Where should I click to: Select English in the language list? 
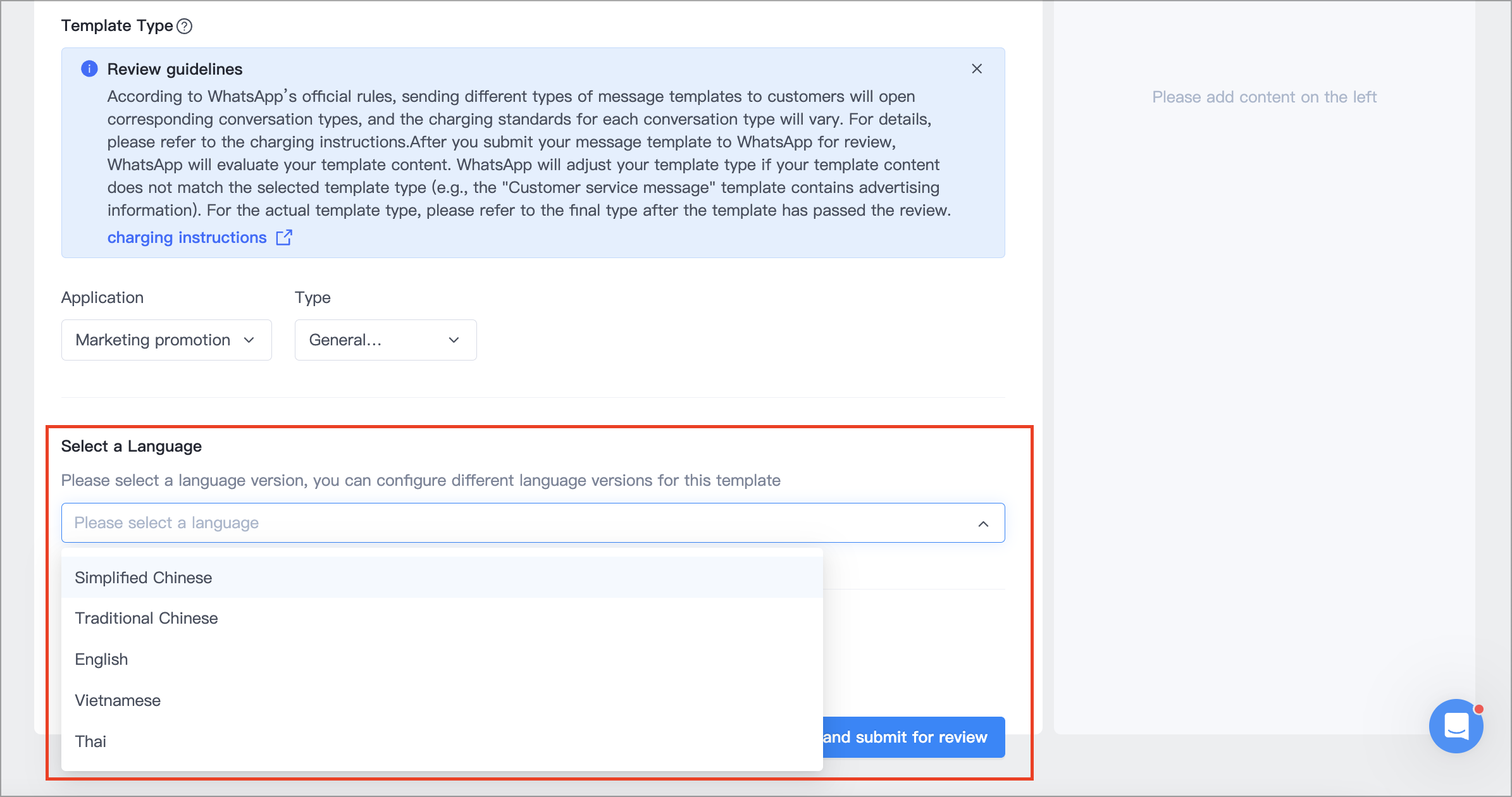[x=442, y=659]
